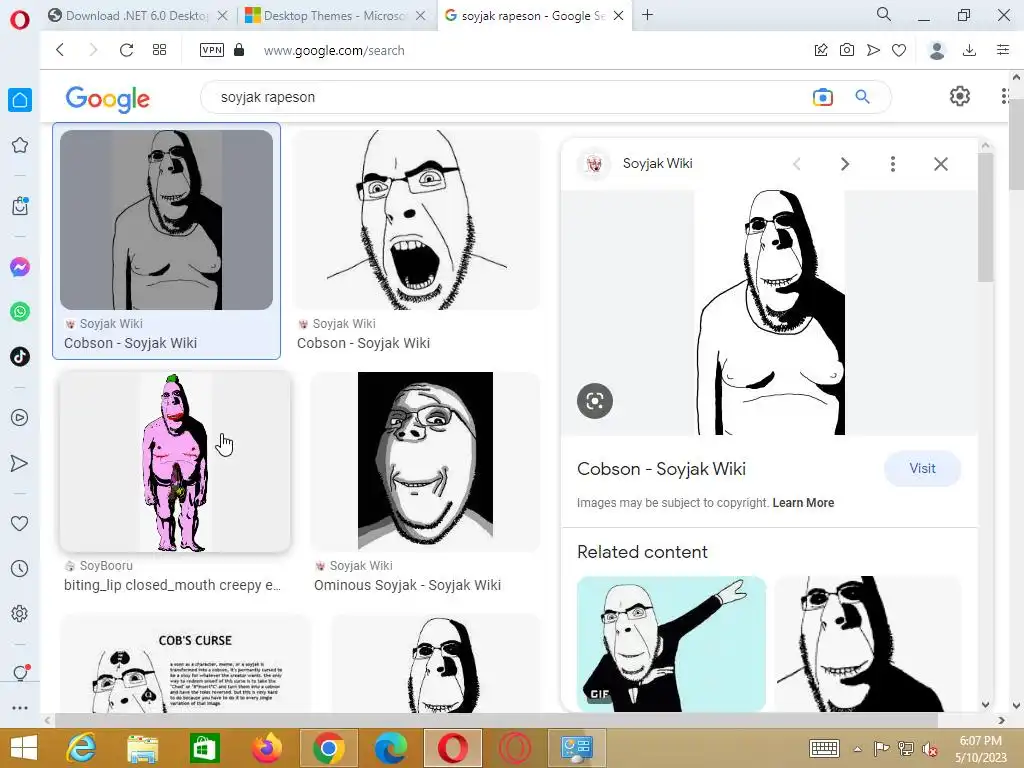Viewport: 1024px width, 768px height.
Task: Switch to Desktop Themes Microsoft tab
Action: [334, 16]
